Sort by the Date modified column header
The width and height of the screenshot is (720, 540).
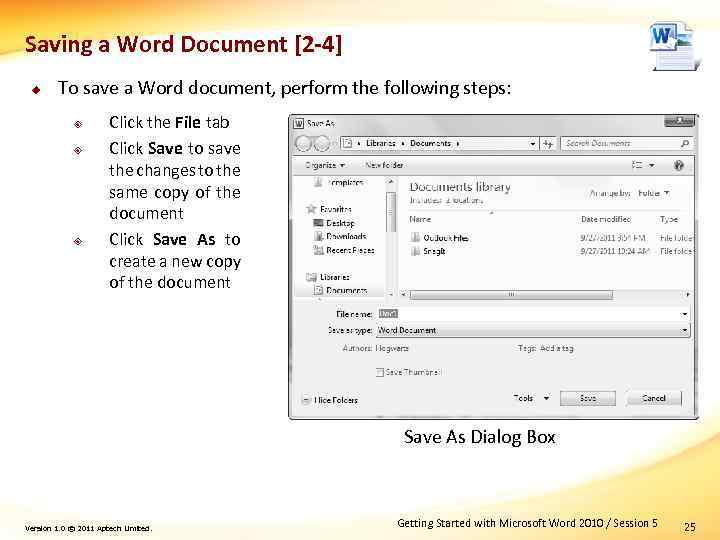(x=606, y=219)
